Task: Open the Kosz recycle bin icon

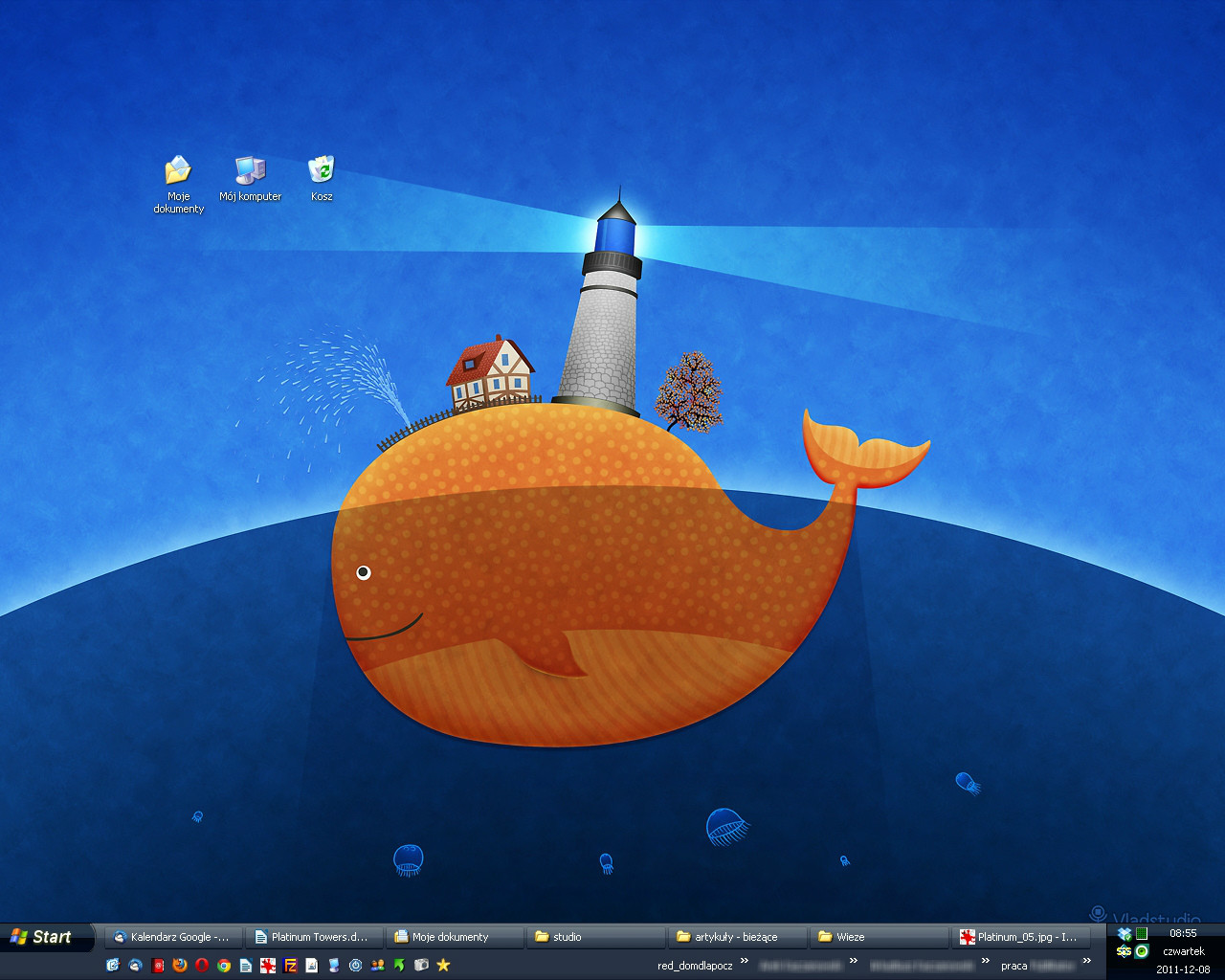Action: coord(322,172)
